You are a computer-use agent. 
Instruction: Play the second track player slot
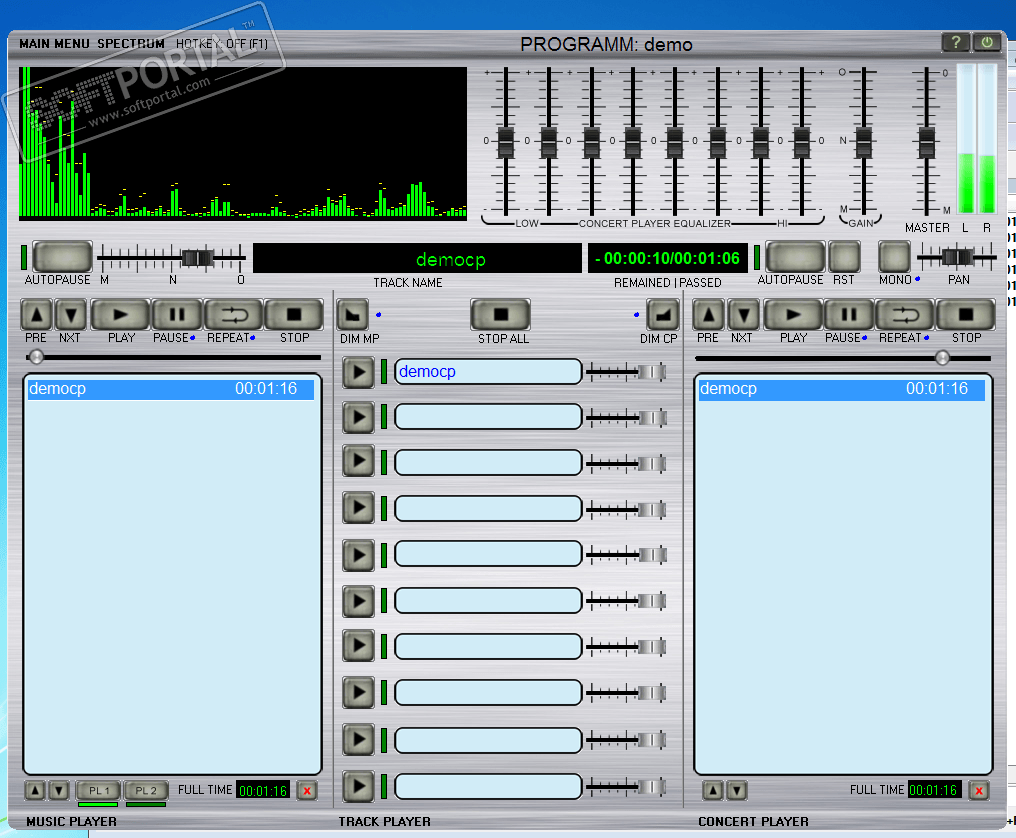[x=358, y=417]
